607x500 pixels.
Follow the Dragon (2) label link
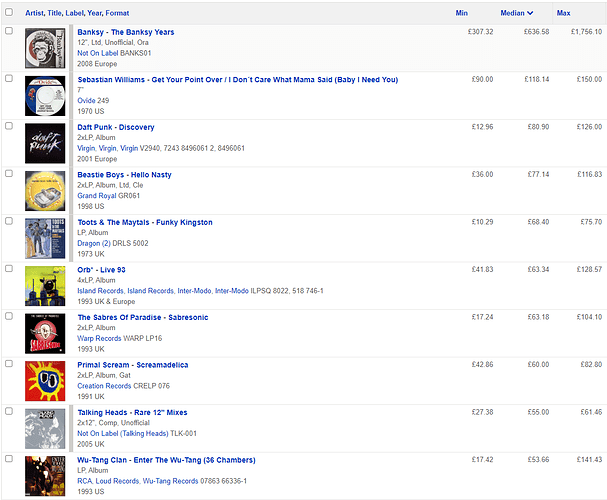tap(94, 243)
